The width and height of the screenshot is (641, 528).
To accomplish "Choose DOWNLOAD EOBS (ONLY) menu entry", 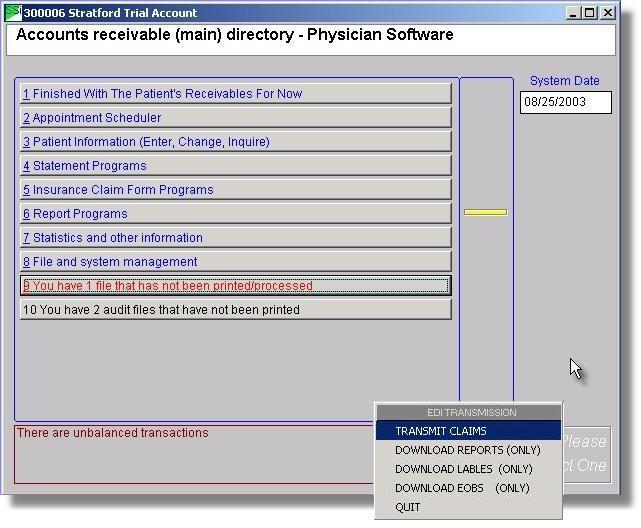I will (468, 488).
